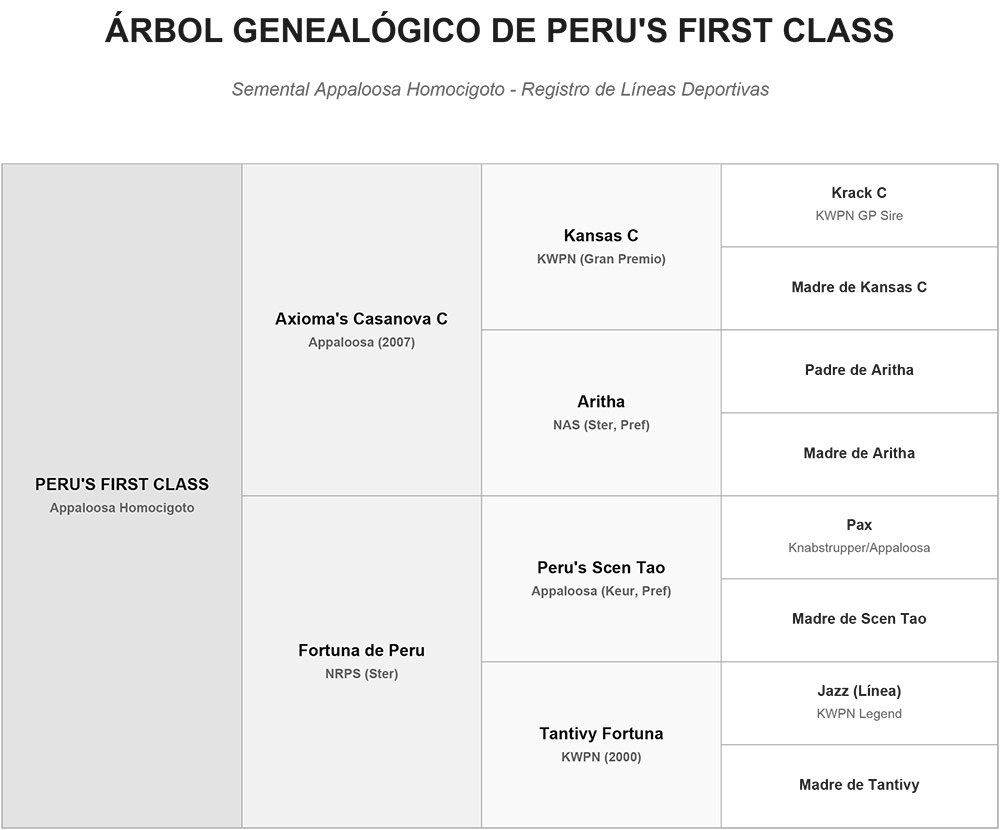Click the Axioma's Casanova C sire cell
This screenshot has height=830, width=1000.
(362, 330)
